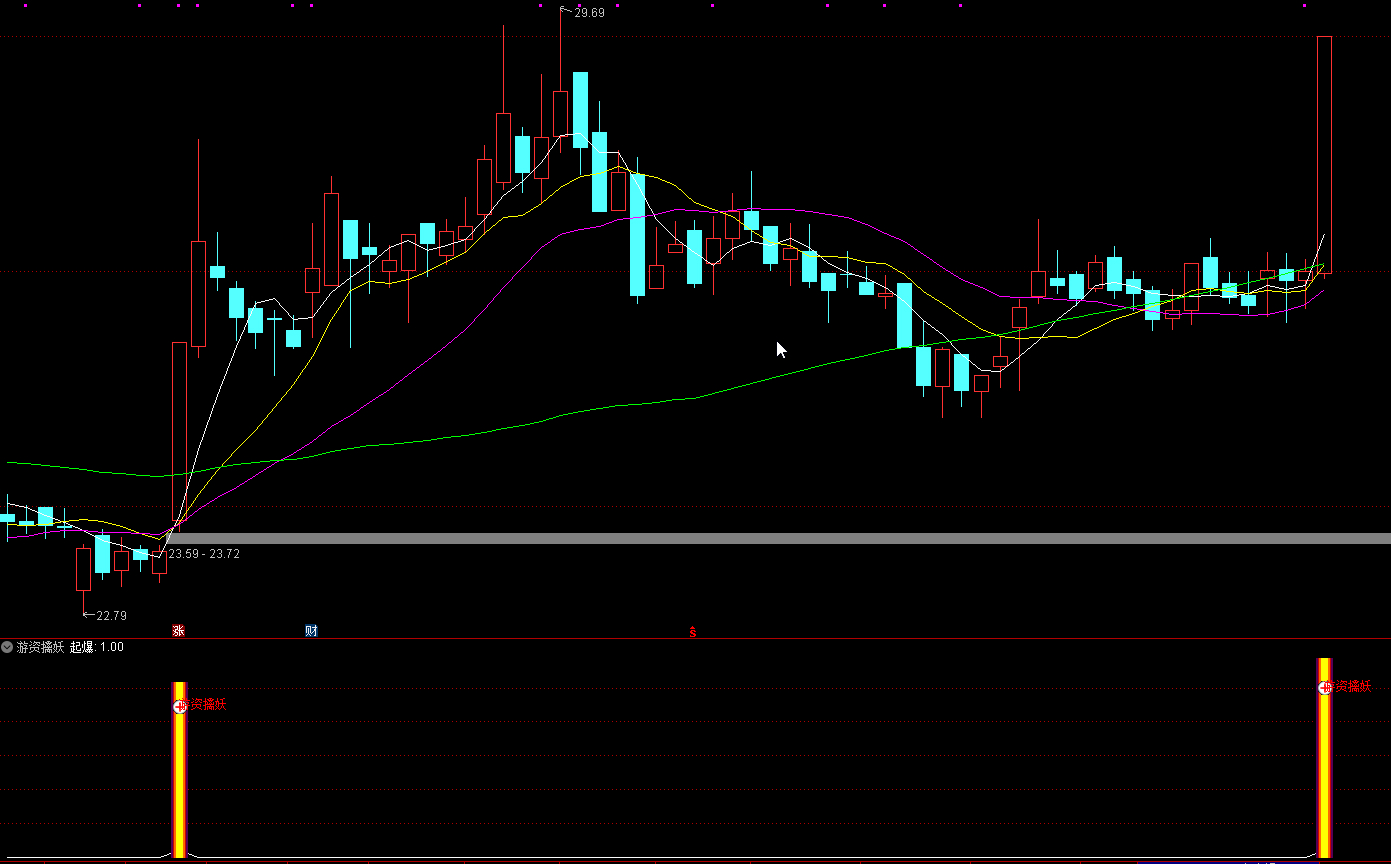Screen dimensions: 1391x864
Task: Click the 起爆: 1.00 indicator value
Action: click(97, 647)
